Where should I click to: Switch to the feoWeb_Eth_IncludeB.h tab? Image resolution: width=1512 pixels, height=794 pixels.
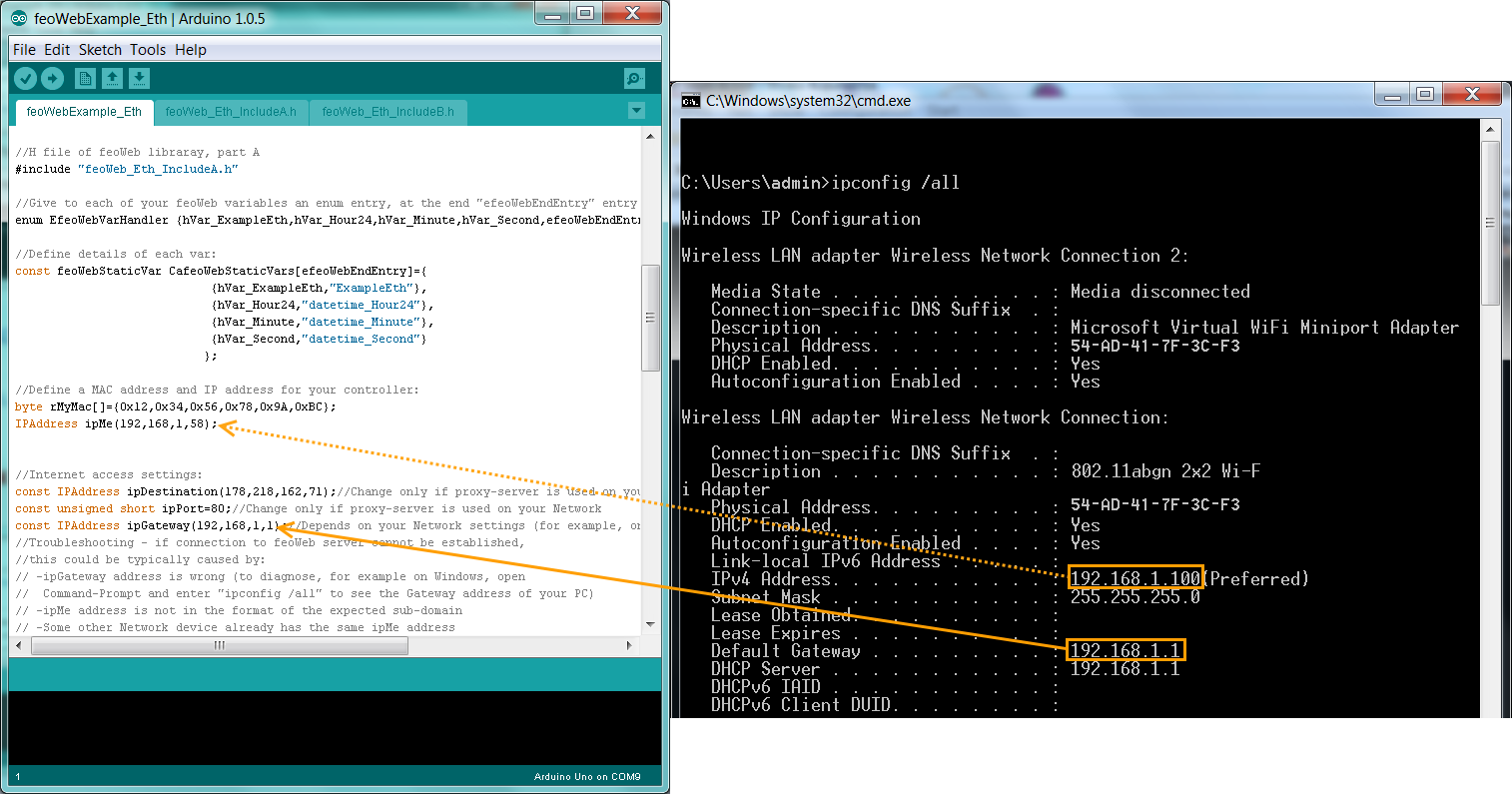(x=387, y=112)
